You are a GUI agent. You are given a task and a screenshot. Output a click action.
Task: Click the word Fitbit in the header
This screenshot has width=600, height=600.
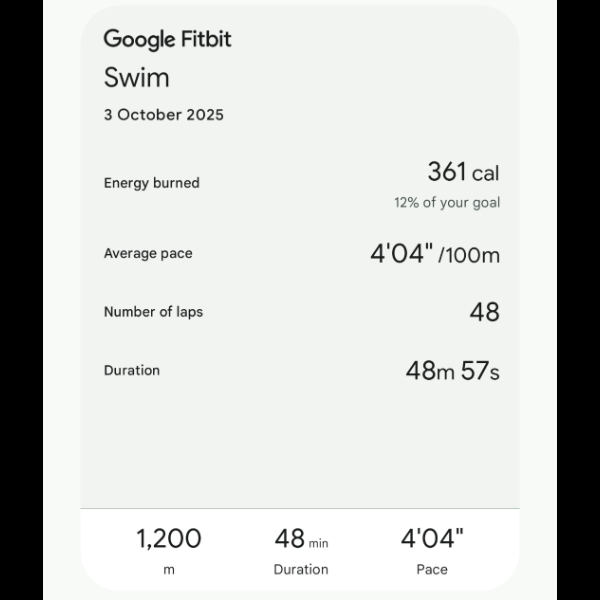(x=207, y=40)
